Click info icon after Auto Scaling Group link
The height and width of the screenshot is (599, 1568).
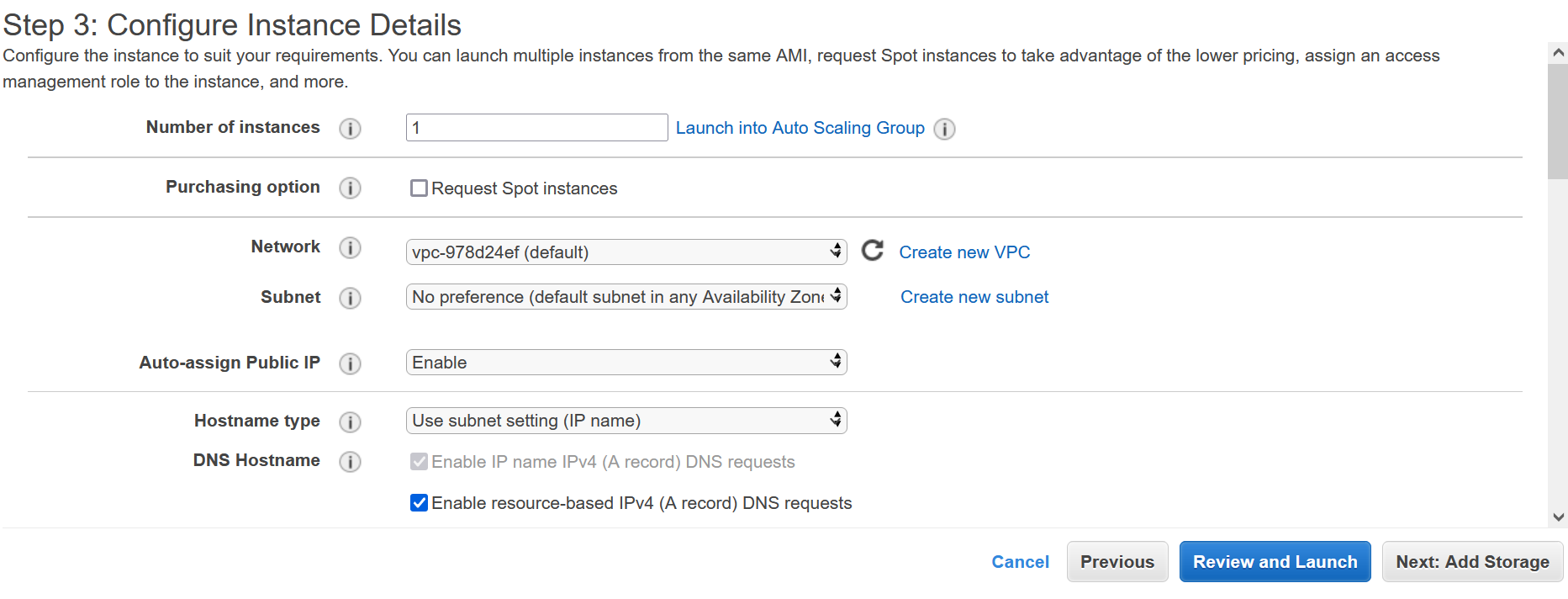945,130
